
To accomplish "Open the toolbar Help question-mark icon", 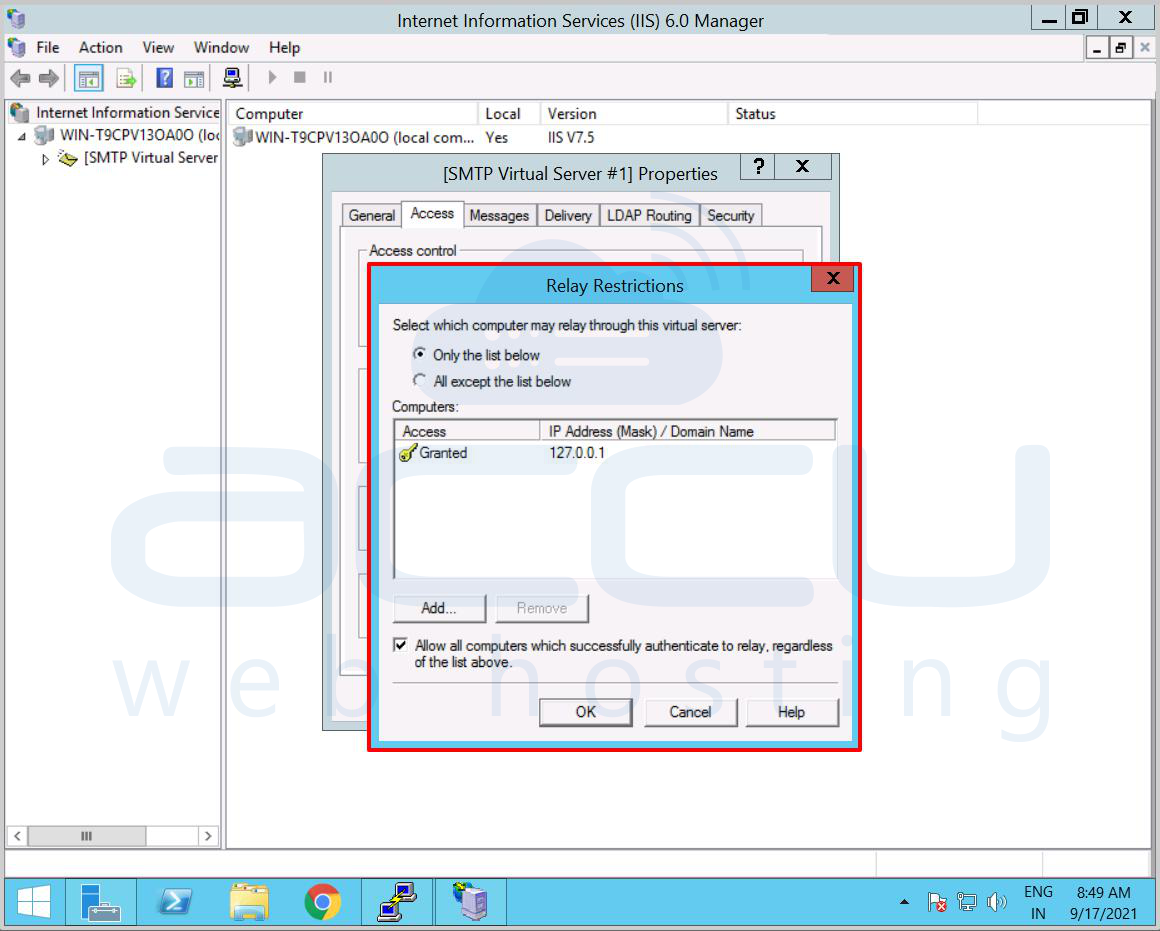I will (x=164, y=78).
